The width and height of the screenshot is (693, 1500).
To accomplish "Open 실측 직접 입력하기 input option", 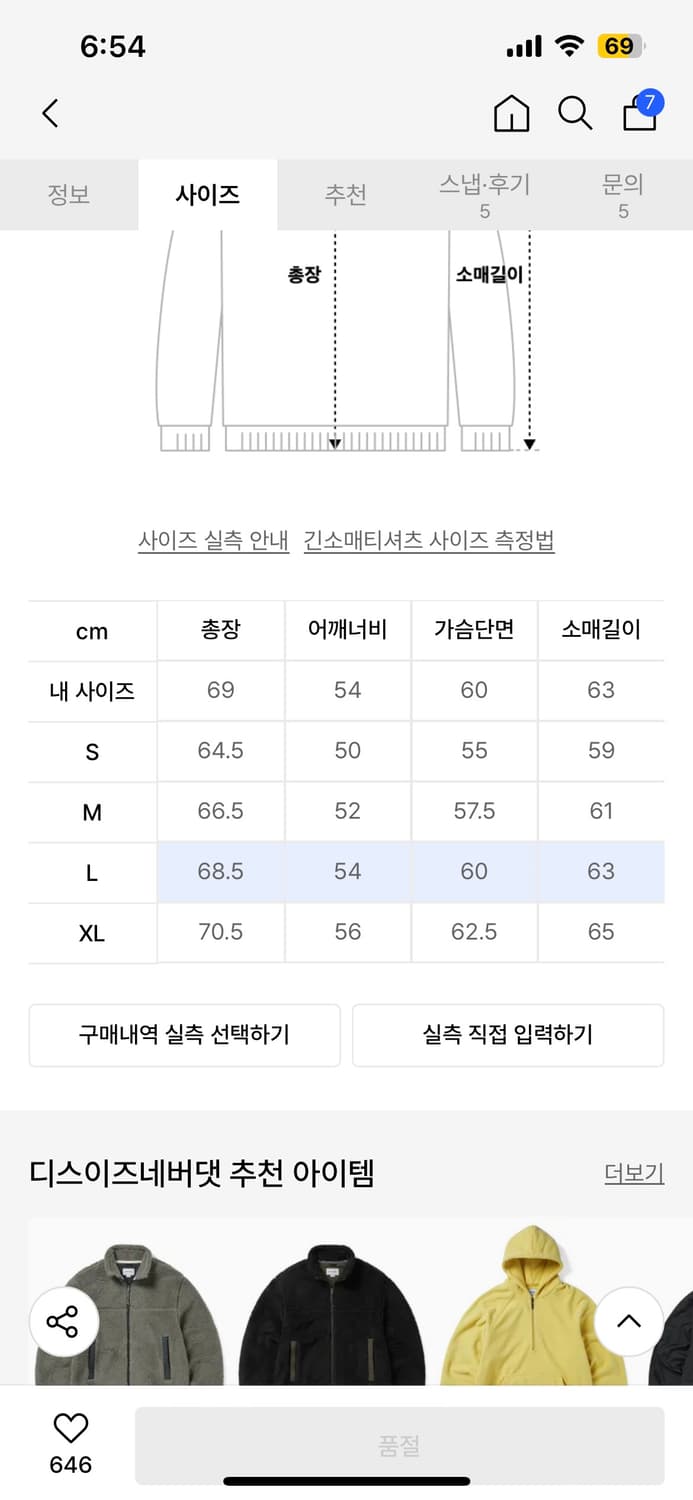I will tap(508, 1035).
